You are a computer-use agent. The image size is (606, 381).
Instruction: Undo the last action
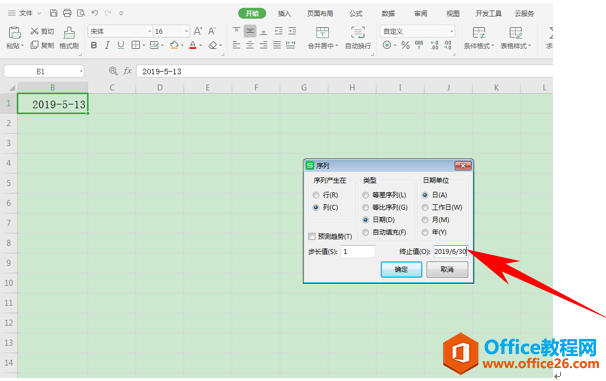point(95,13)
